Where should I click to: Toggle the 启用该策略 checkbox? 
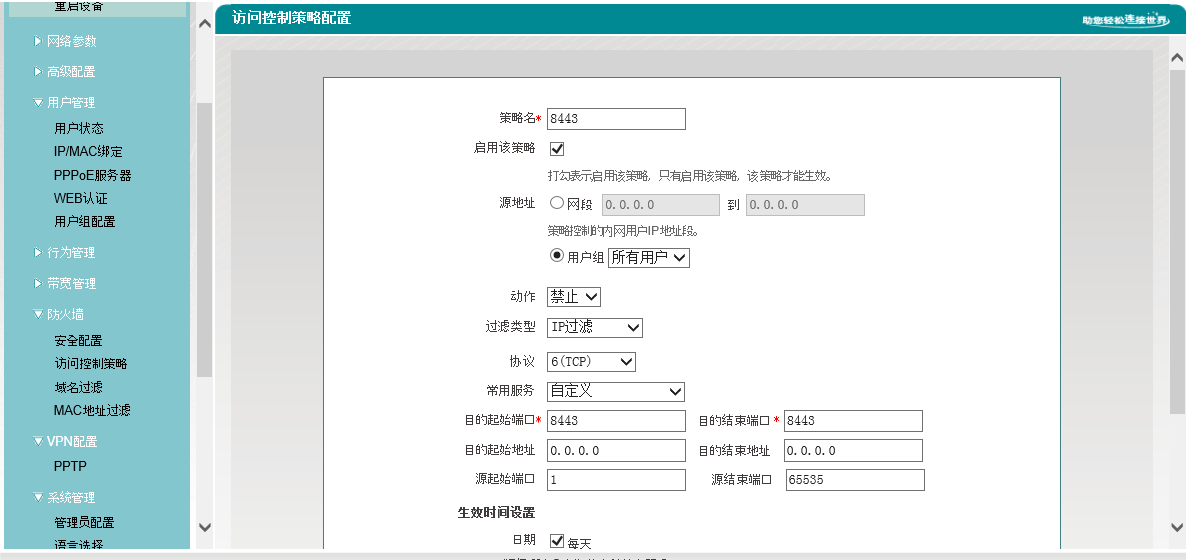(557, 149)
